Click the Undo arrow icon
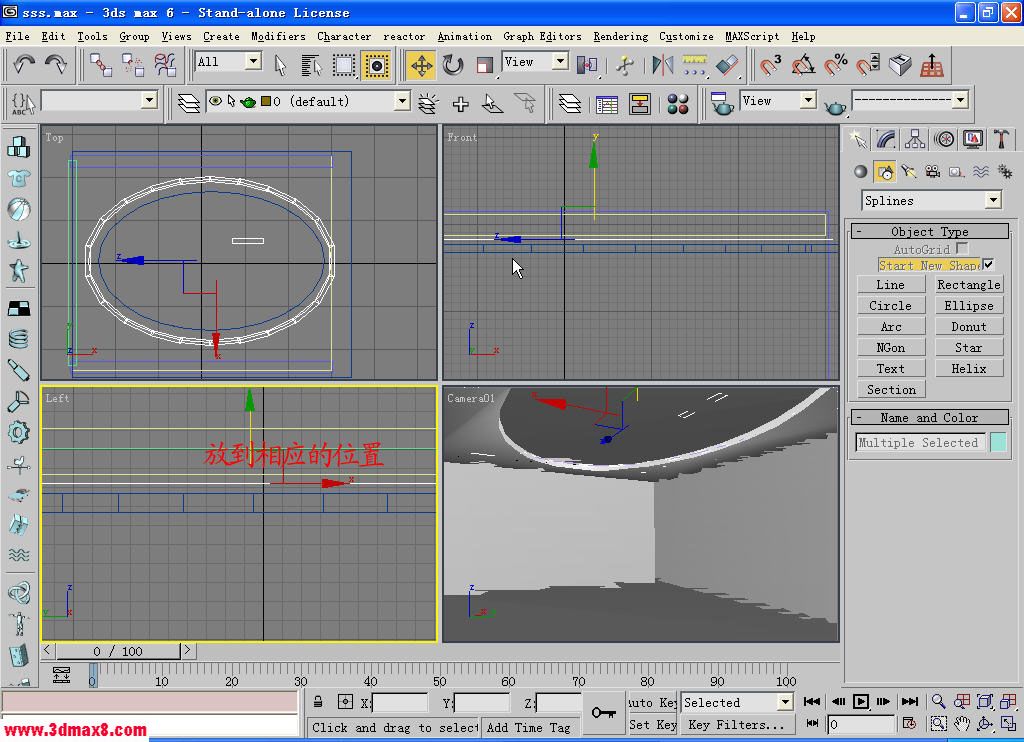Image resolution: width=1024 pixels, height=742 pixels. coord(24,65)
